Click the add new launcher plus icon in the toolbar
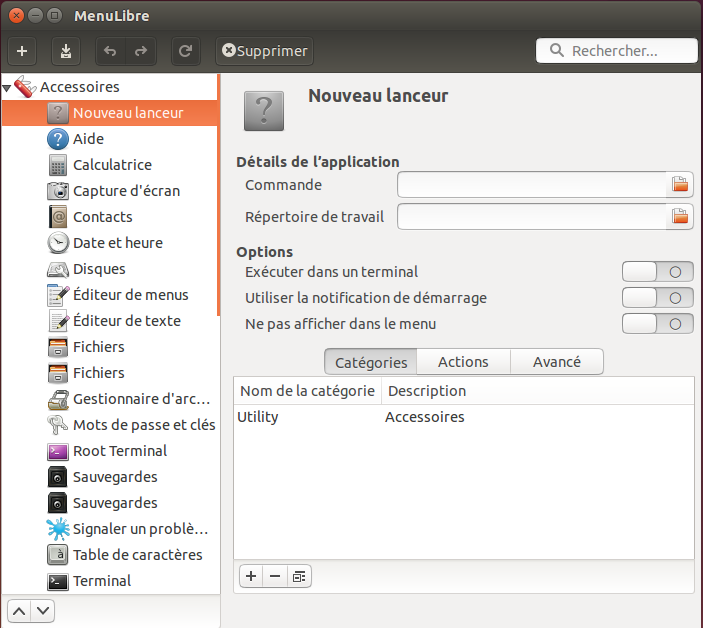Image resolution: width=703 pixels, height=628 pixels. point(22,51)
